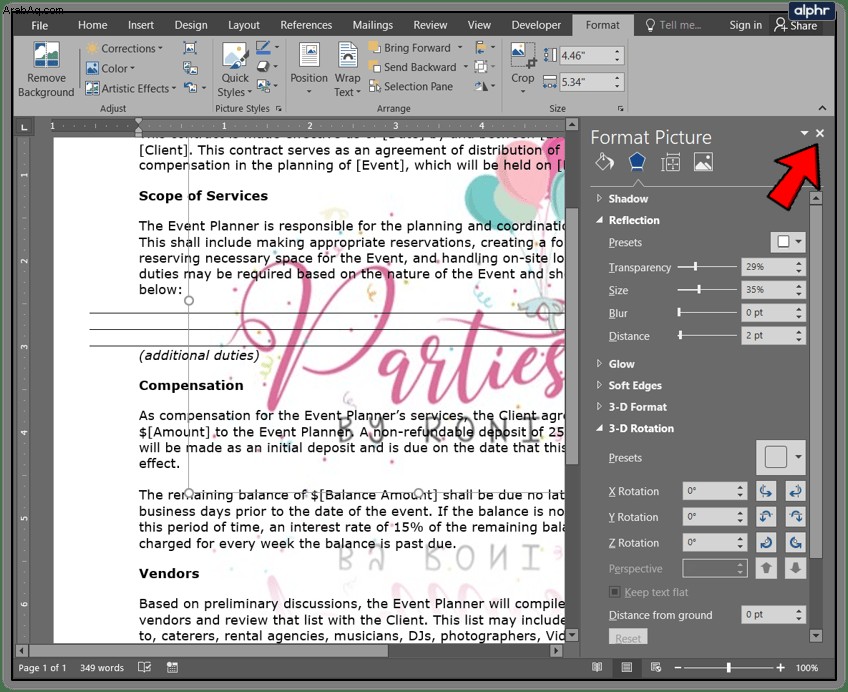
Task: Expand the Shadow section
Action: pos(628,198)
